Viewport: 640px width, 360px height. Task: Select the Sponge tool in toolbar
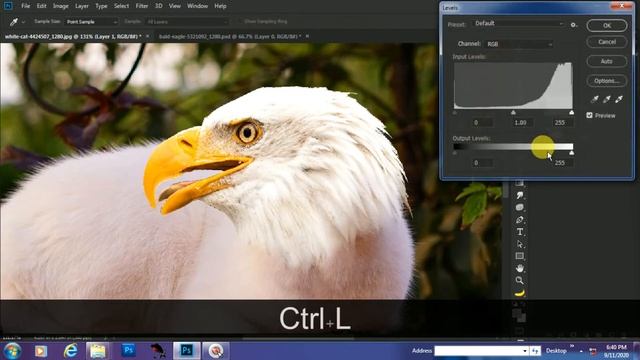pyautogui.click(x=520, y=207)
